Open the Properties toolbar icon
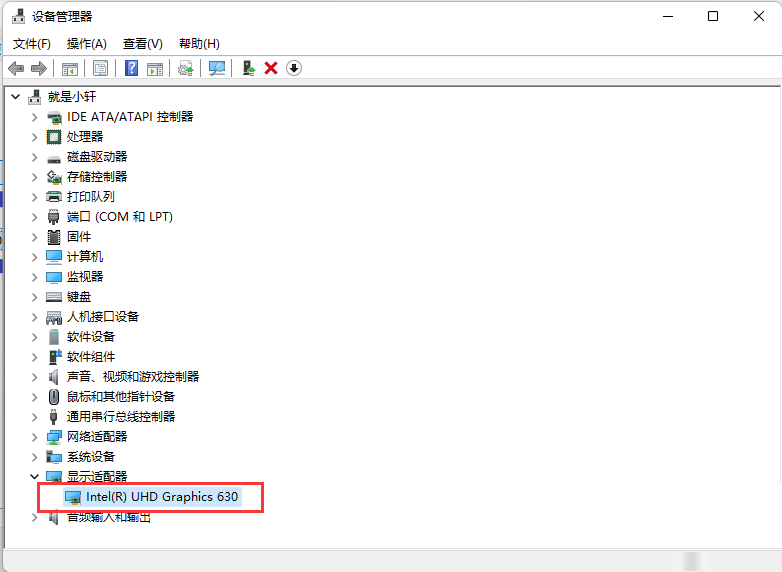The height and width of the screenshot is (572, 782). (100, 68)
